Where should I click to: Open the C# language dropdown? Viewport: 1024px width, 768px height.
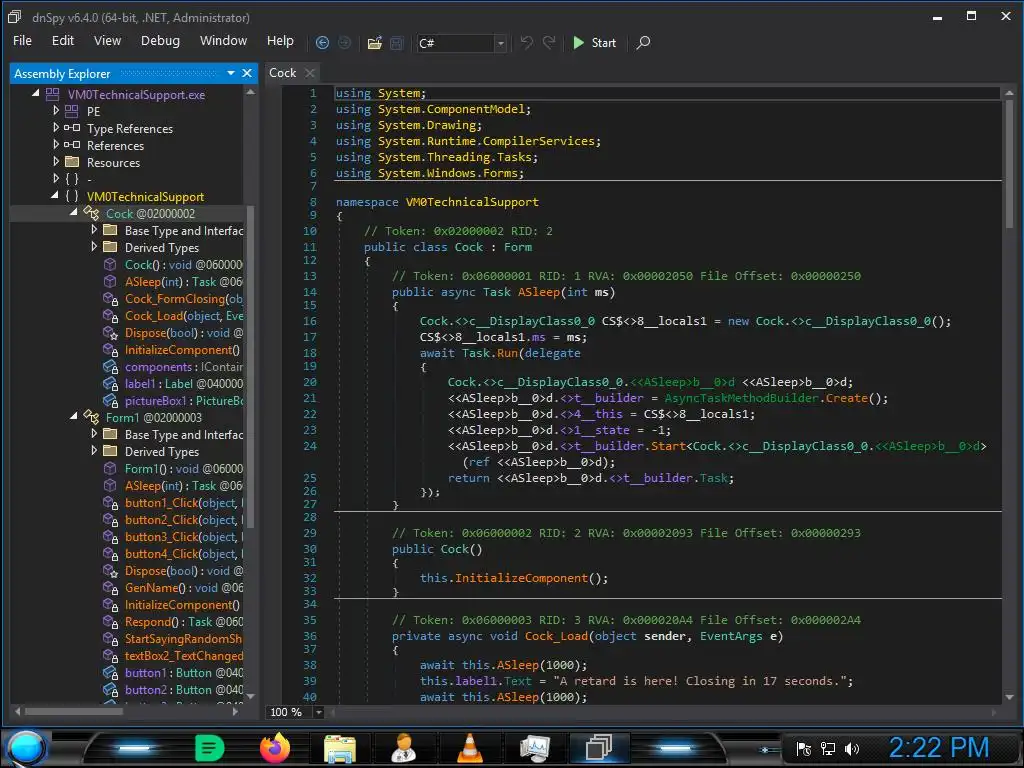(x=500, y=43)
